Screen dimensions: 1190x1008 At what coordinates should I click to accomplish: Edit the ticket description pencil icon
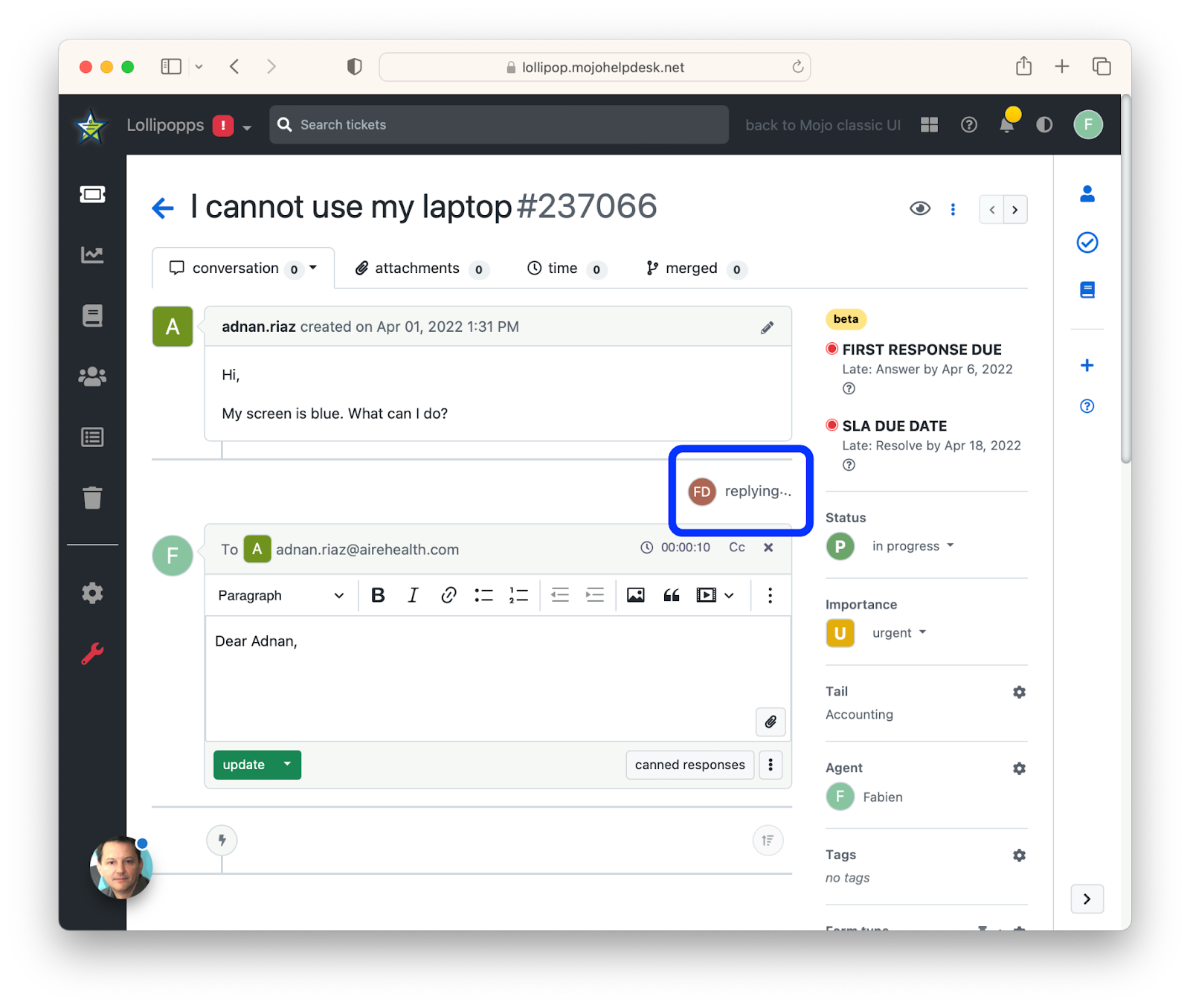click(x=767, y=327)
